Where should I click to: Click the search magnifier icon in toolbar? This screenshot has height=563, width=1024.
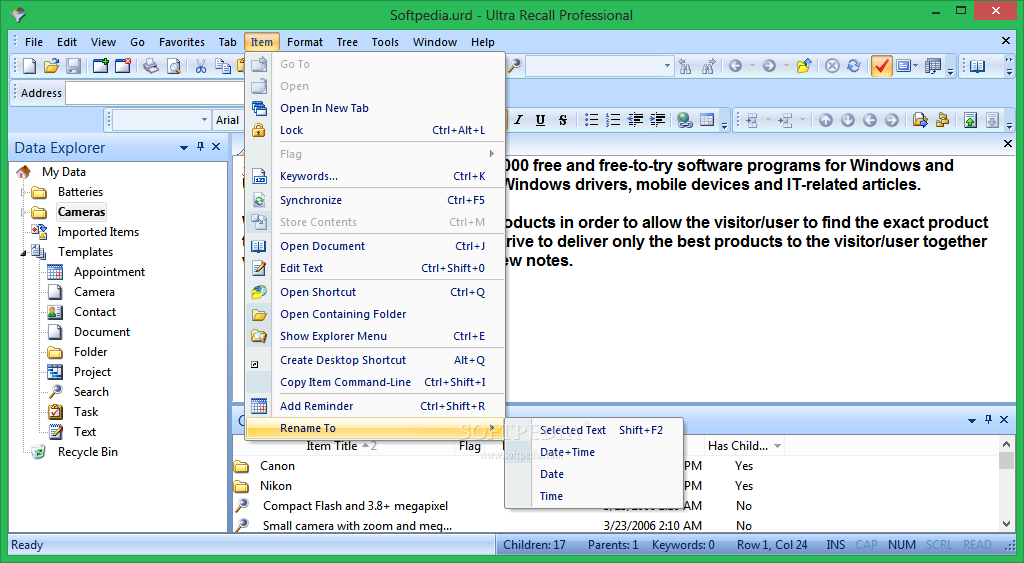pos(515,66)
